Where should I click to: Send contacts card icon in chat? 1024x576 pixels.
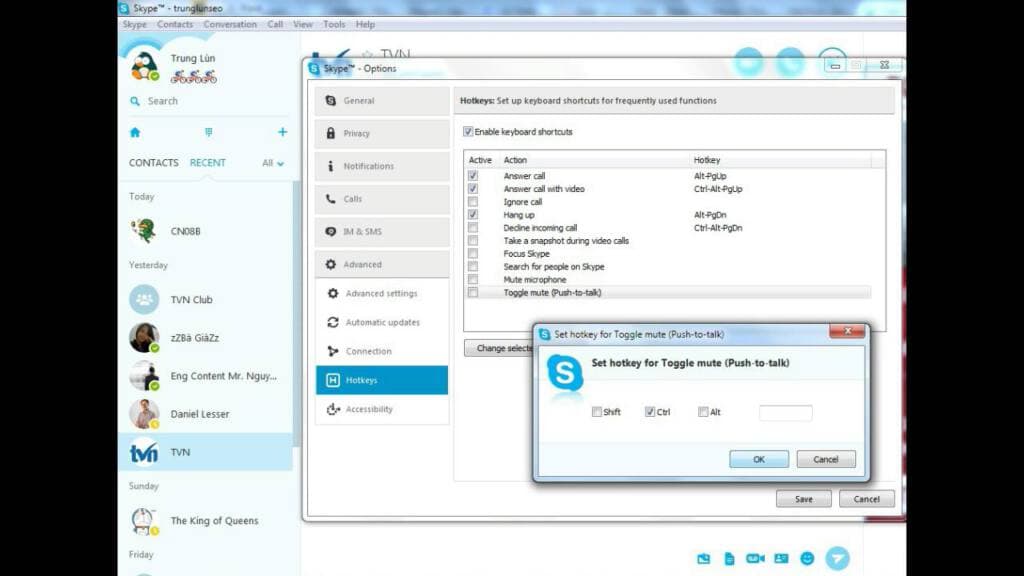(x=781, y=558)
